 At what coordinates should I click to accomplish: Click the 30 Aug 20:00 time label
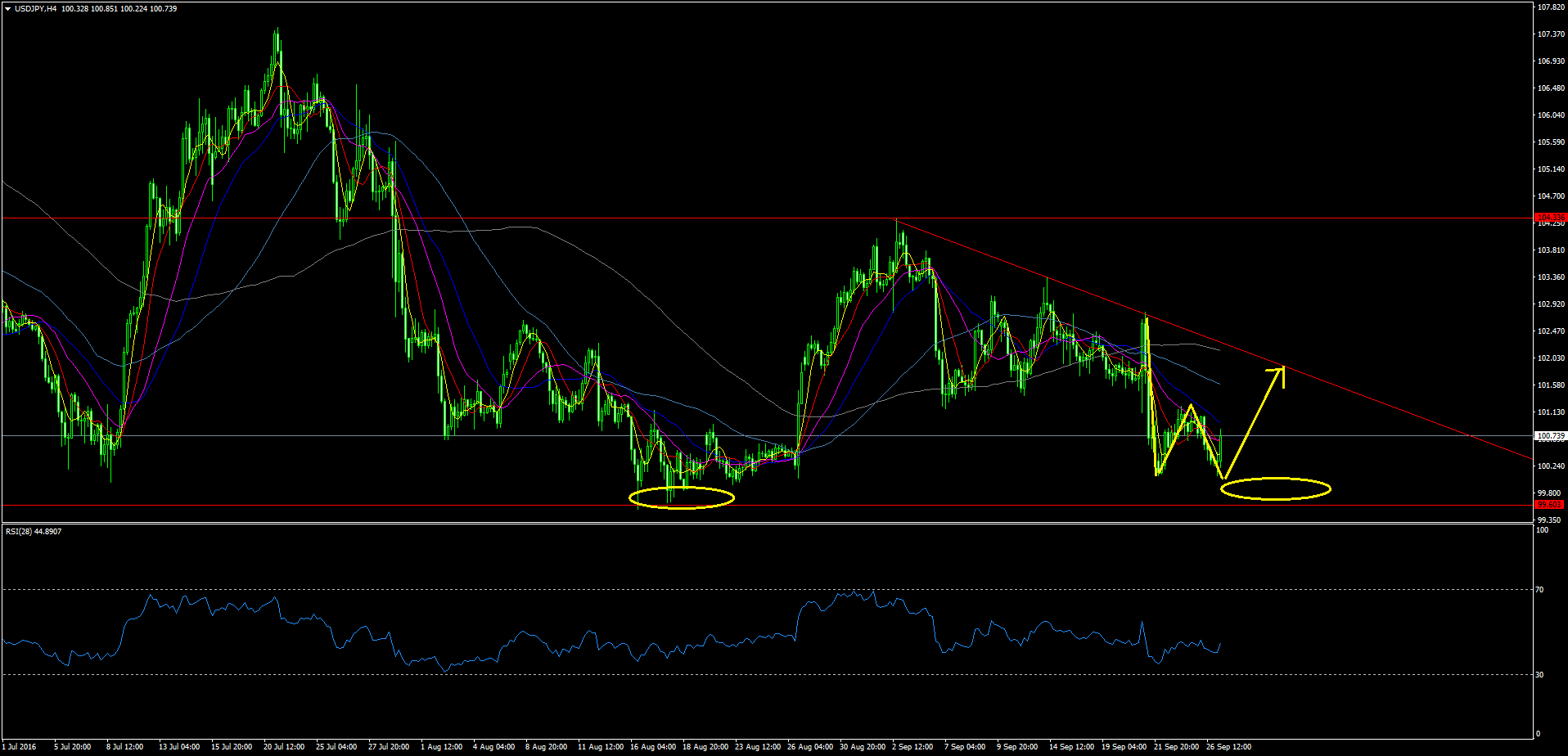pos(862,747)
